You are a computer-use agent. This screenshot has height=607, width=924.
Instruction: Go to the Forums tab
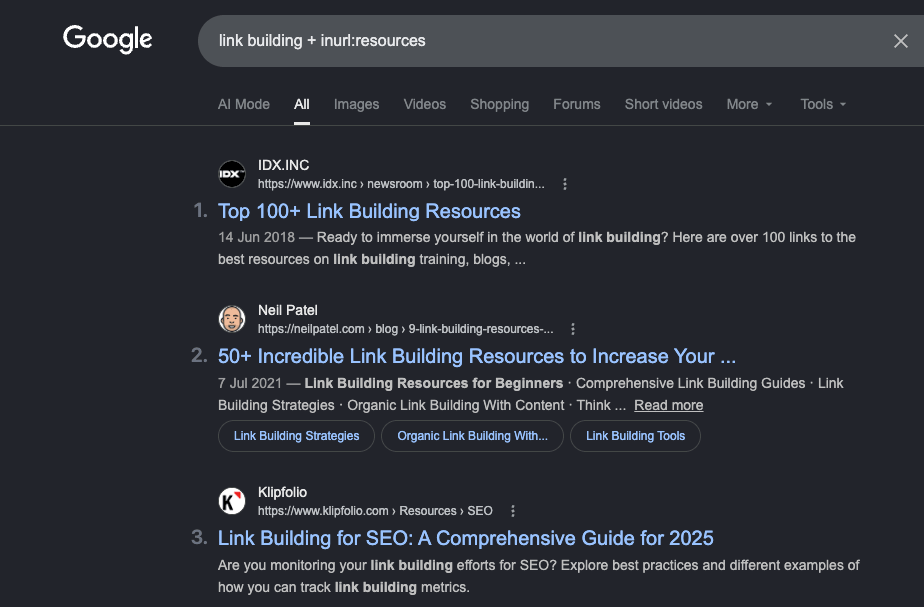click(x=577, y=104)
